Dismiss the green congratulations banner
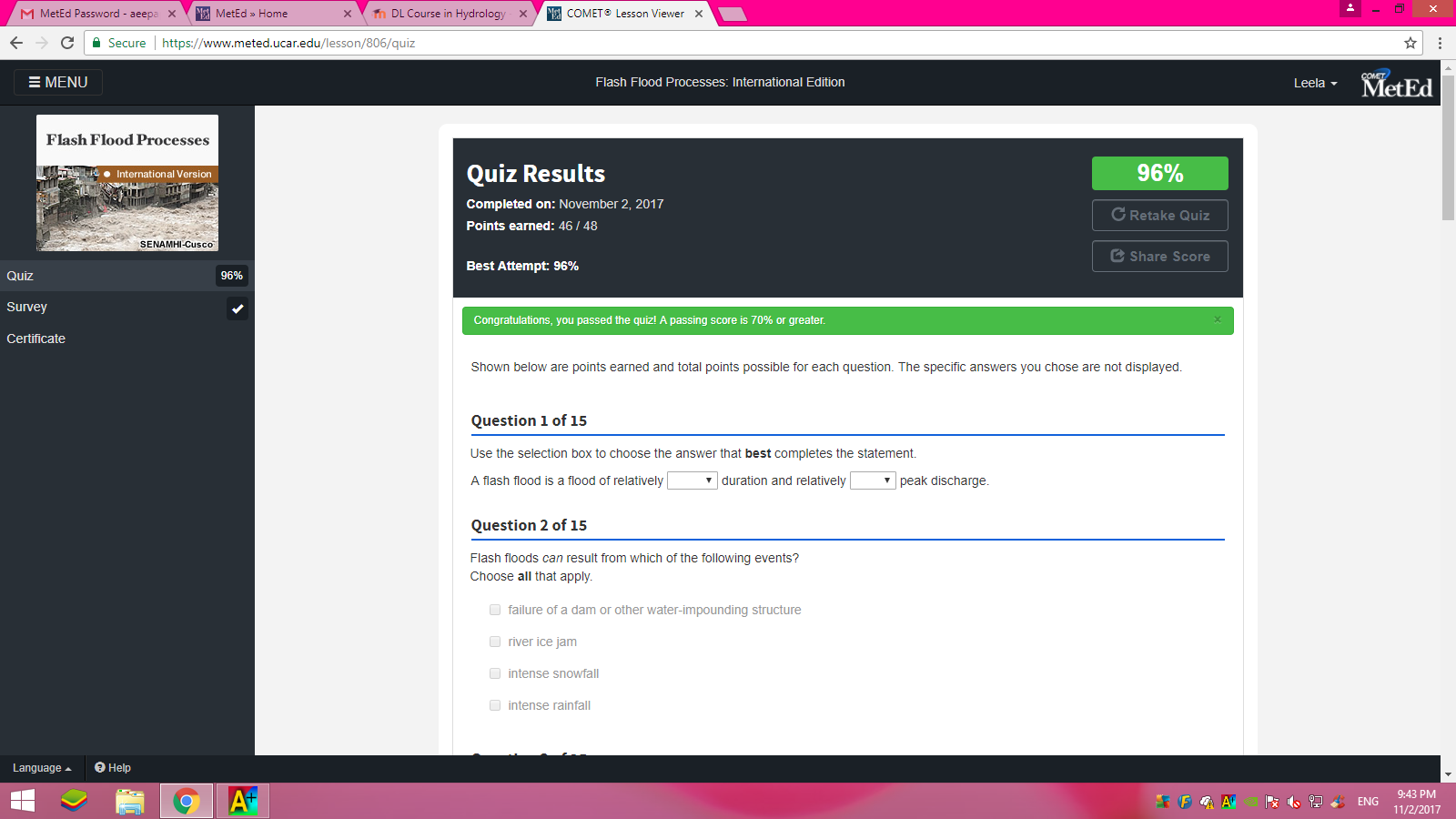 coord(1218,319)
